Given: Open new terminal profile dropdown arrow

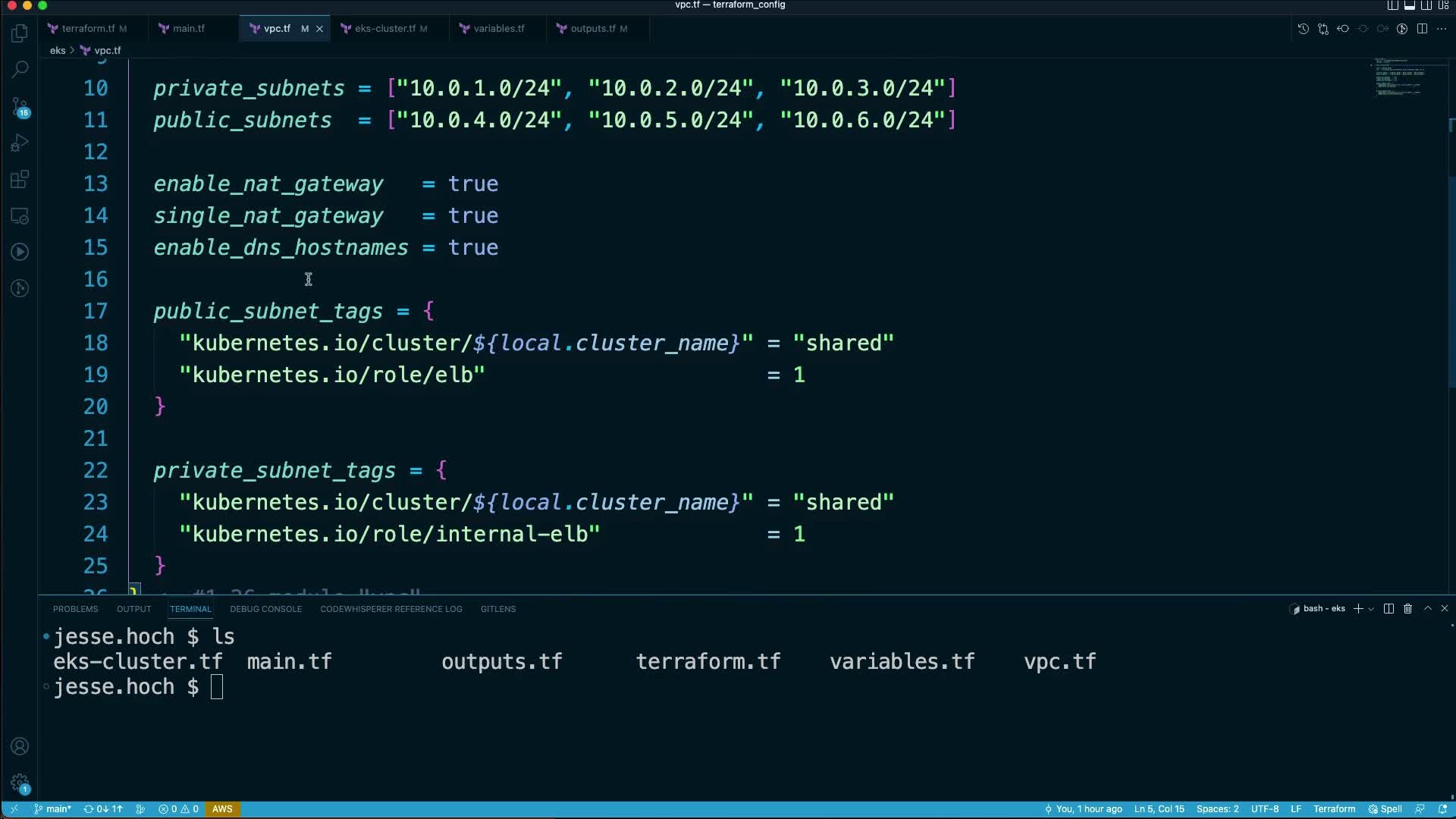Looking at the screenshot, I should pyautogui.click(x=1371, y=609).
